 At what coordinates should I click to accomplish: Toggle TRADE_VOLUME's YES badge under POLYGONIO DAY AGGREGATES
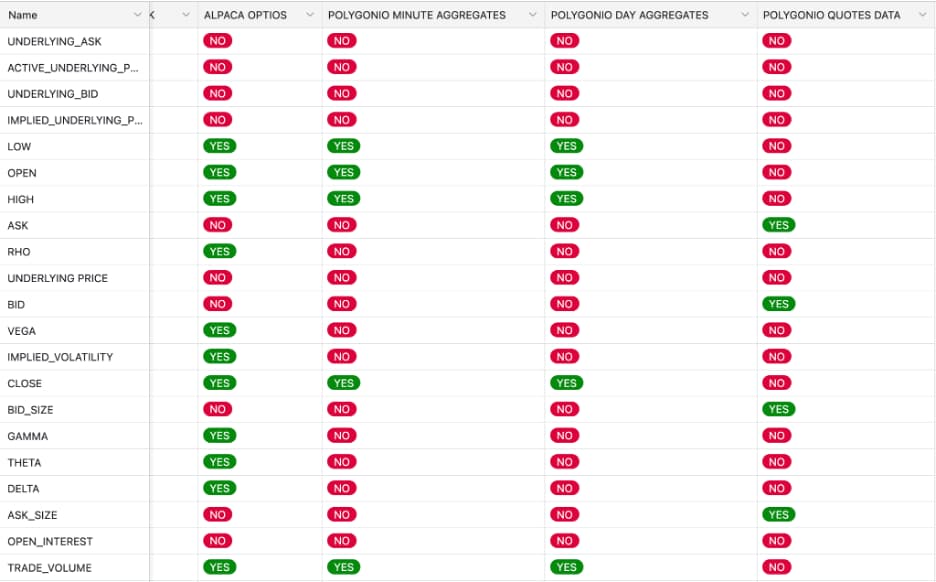click(x=566, y=567)
